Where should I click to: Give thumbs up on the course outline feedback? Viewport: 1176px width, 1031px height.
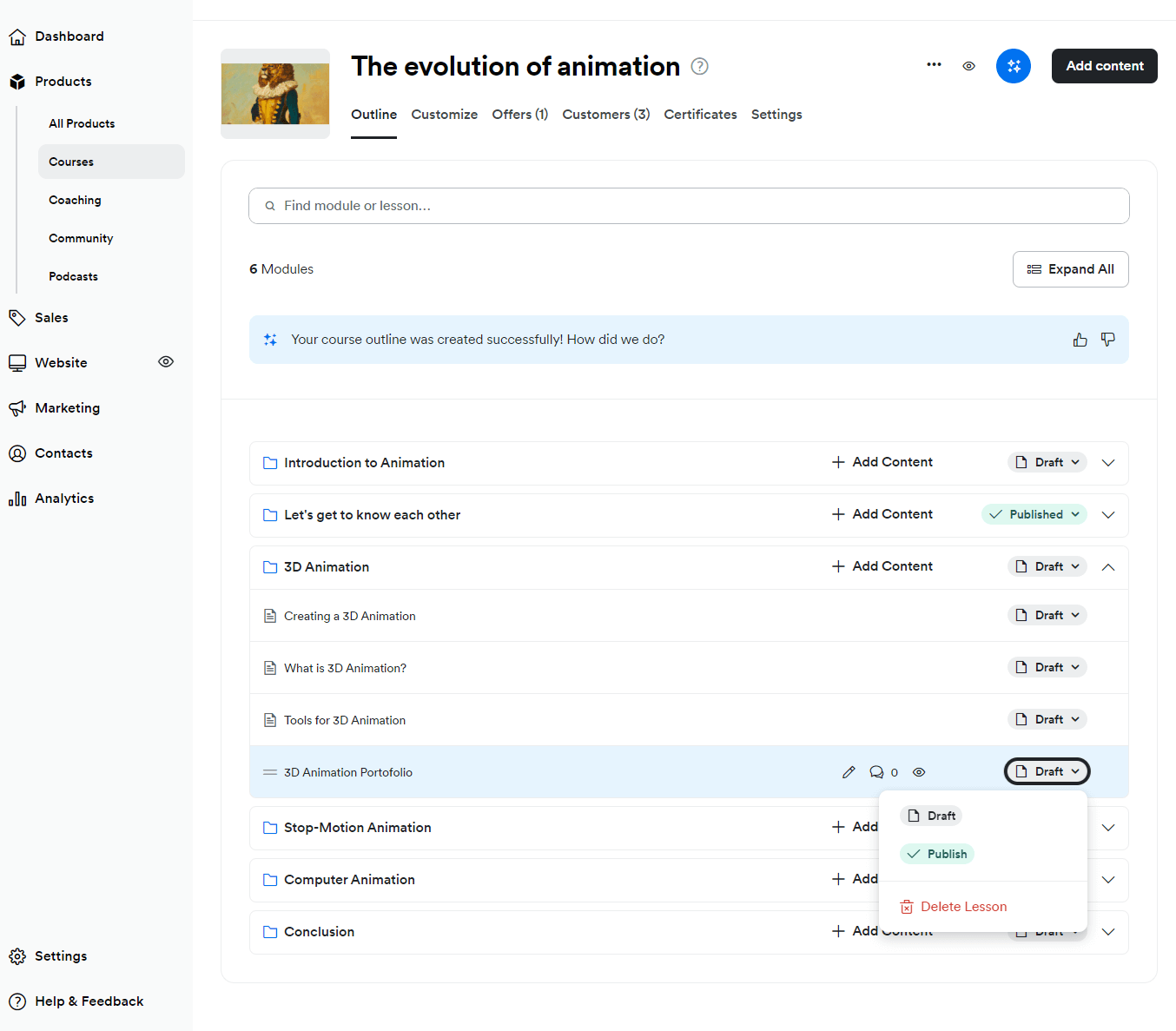(1080, 339)
